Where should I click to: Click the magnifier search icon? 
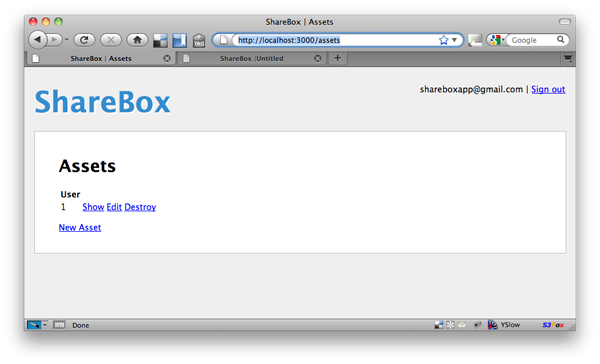coord(561,39)
